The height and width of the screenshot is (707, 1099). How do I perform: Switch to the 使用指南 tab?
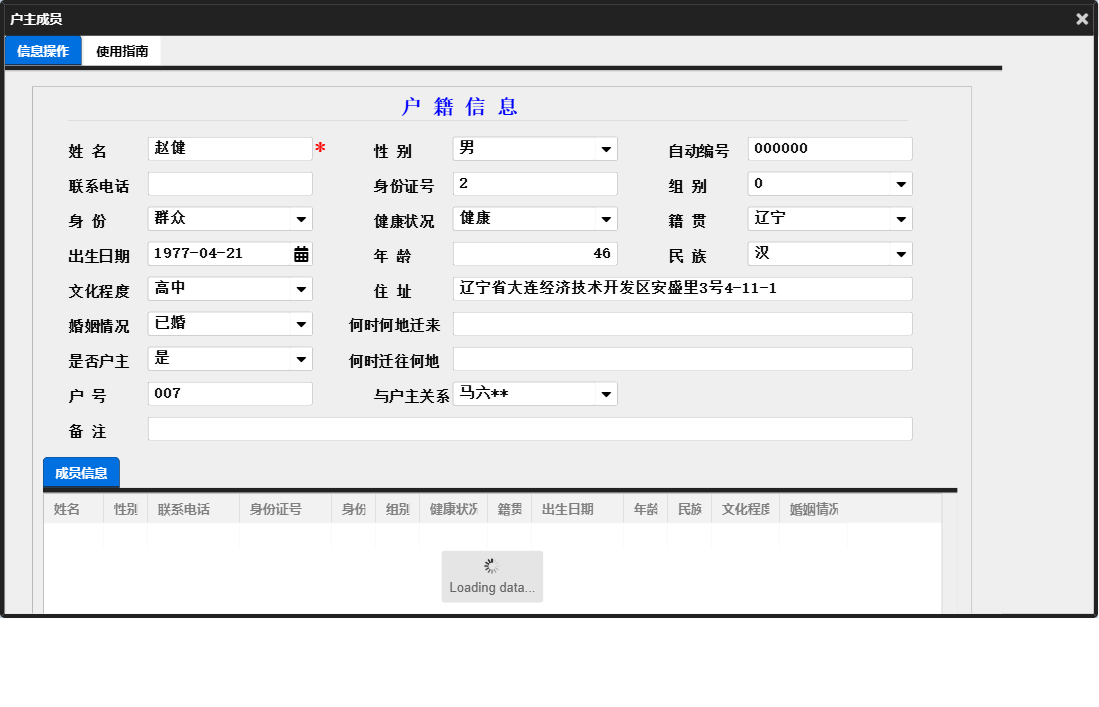pos(120,50)
